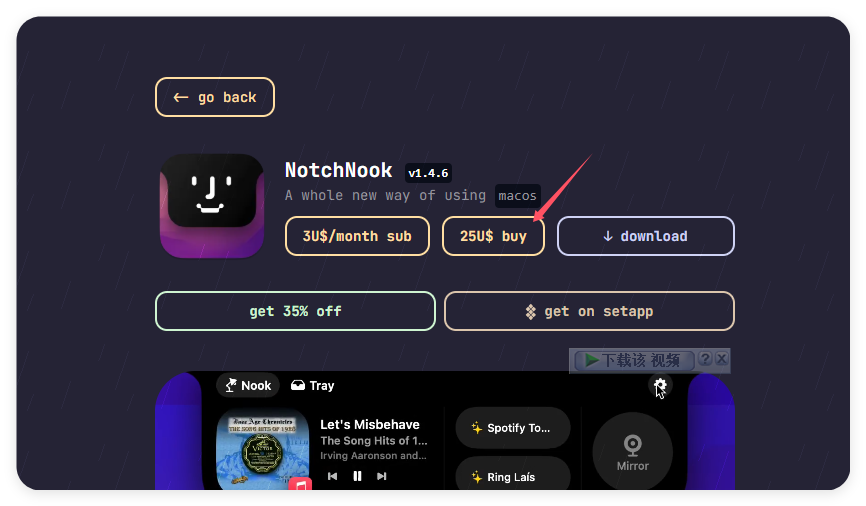Choose the 25U$ buy button
866x506 pixels.
pos(493,236)
